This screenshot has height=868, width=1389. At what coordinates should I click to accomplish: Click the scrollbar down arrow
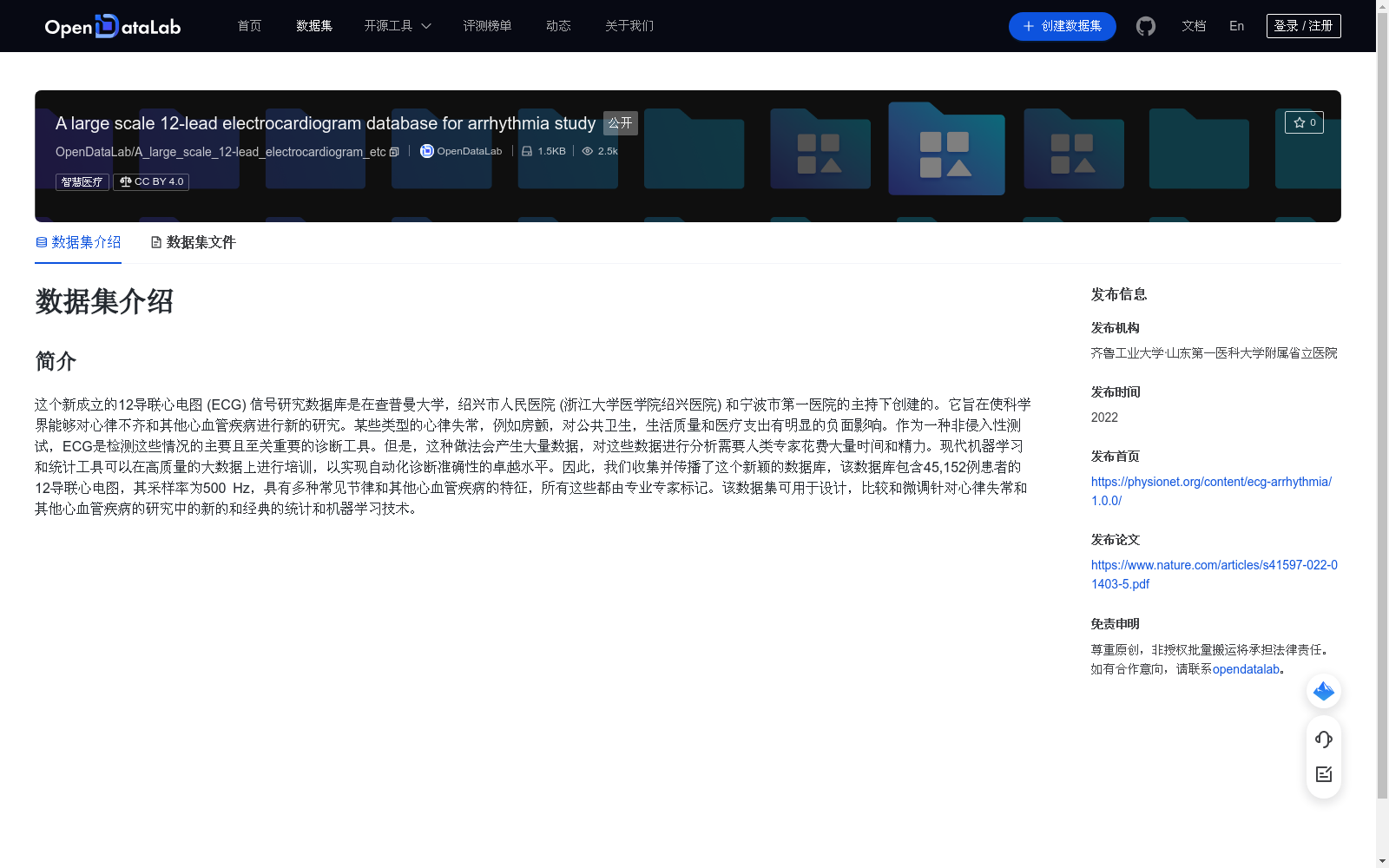point(1382,861)
